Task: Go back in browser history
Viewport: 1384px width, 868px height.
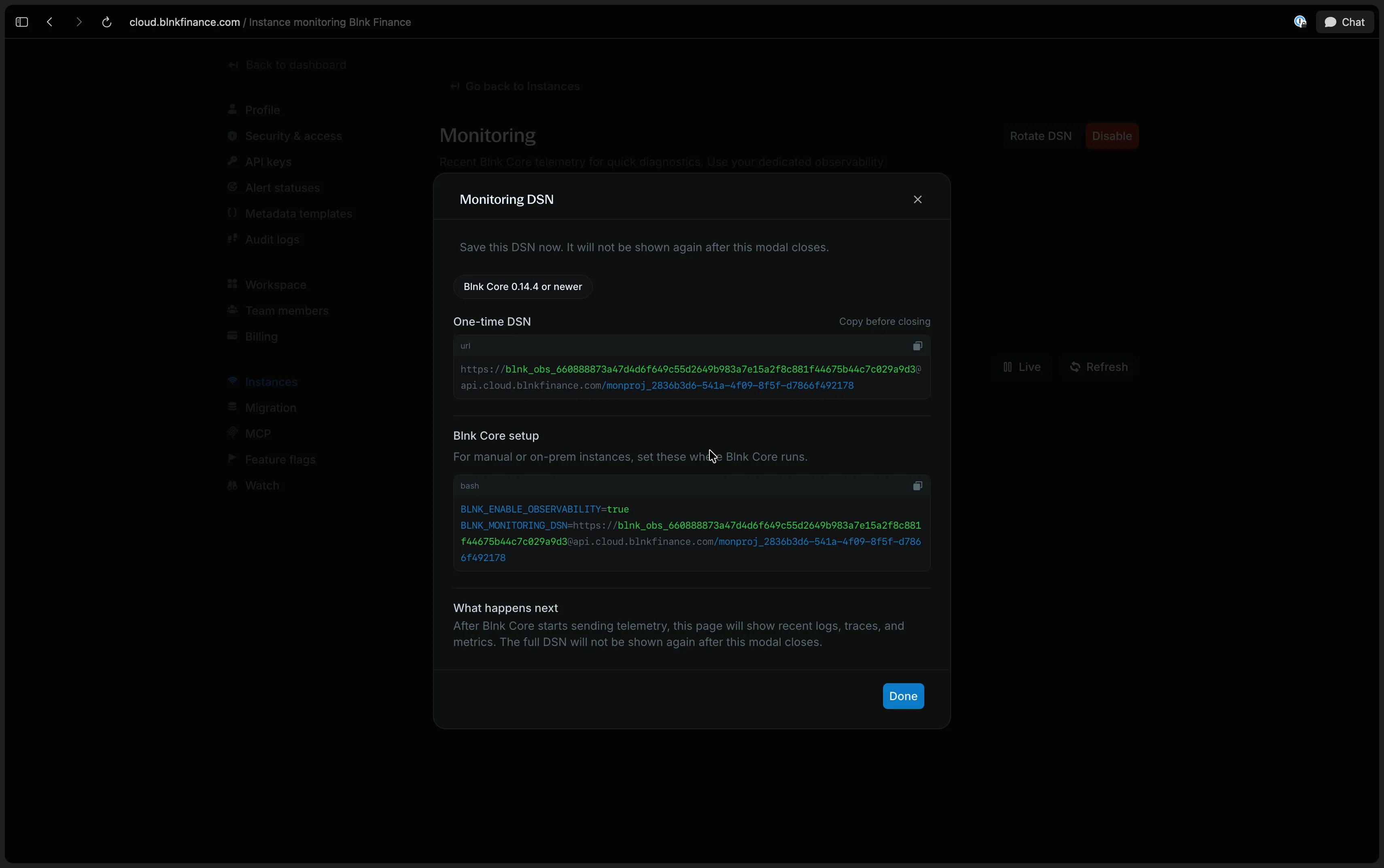Action: tap(50, 22)
